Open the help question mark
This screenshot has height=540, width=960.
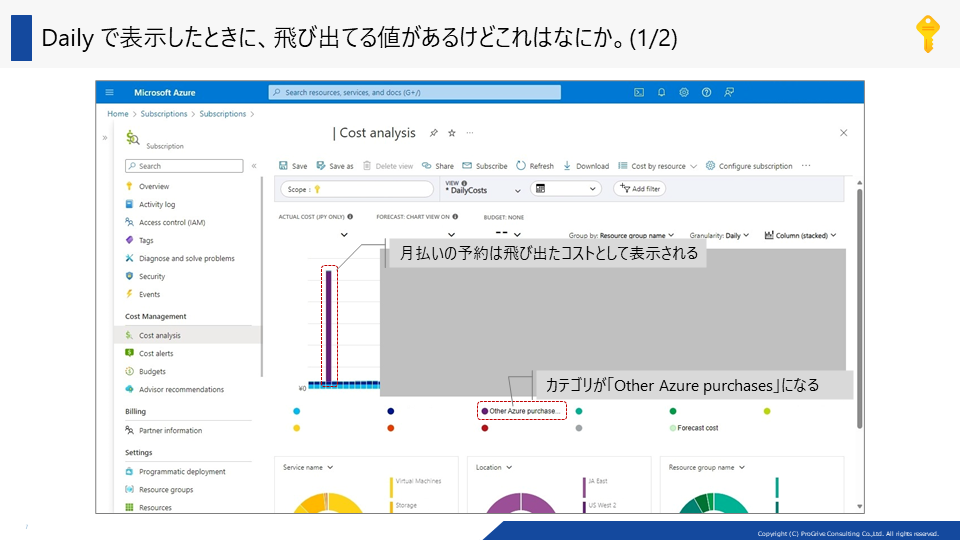coord(706,92)
